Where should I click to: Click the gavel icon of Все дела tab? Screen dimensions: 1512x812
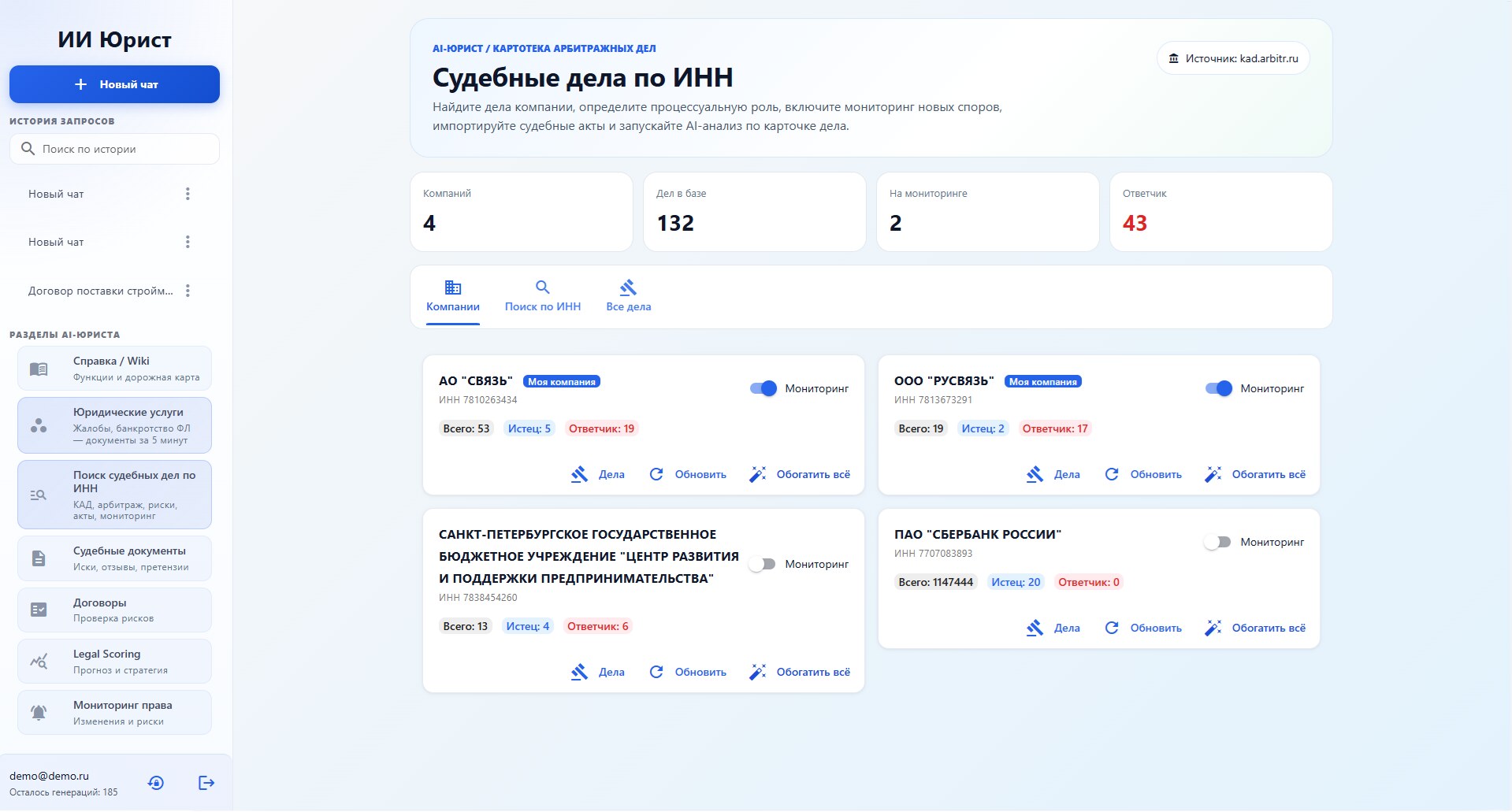click(x=628, y=287)
